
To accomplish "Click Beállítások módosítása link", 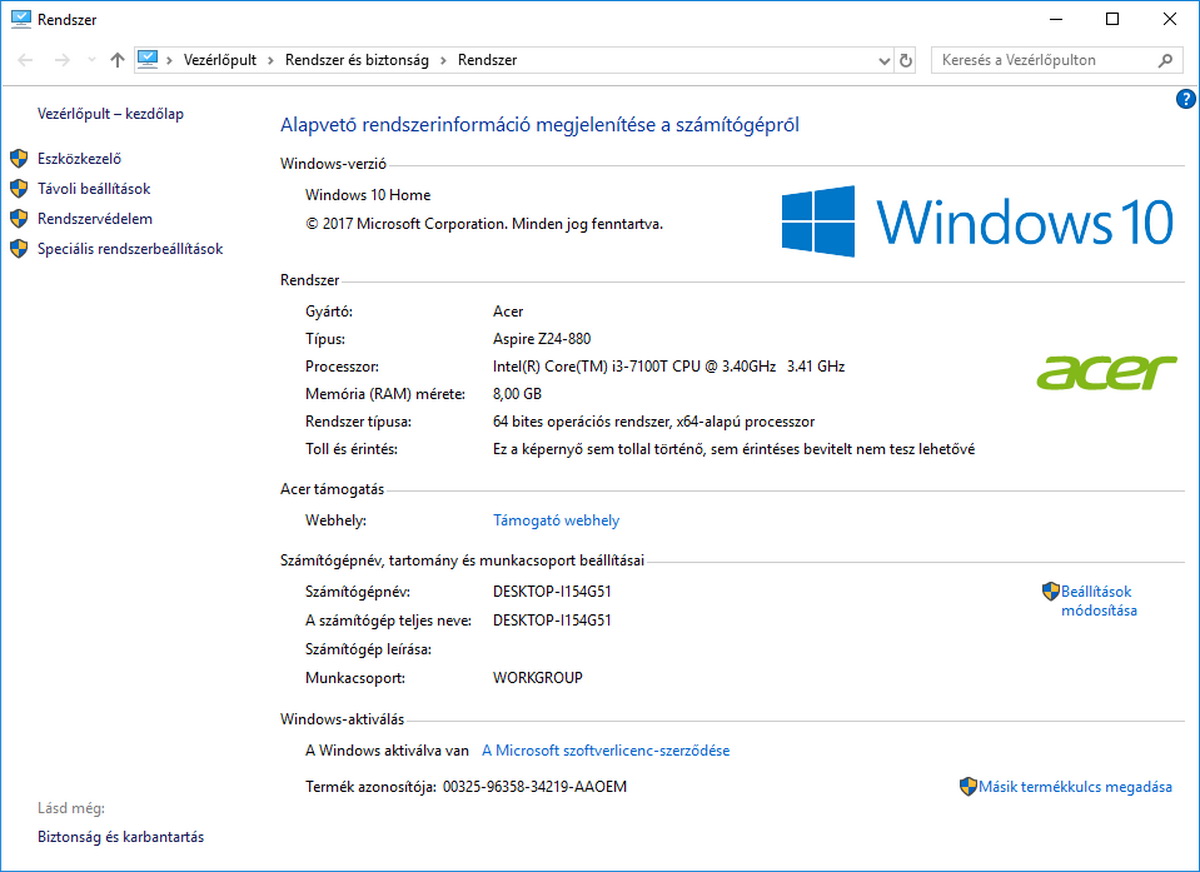I will tap(1098, 601).
